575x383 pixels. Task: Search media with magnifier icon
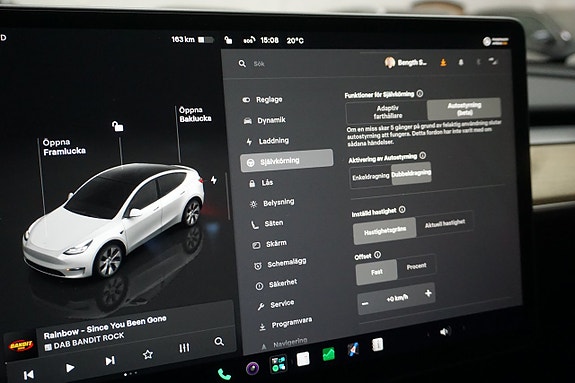(x=219, y=342)
